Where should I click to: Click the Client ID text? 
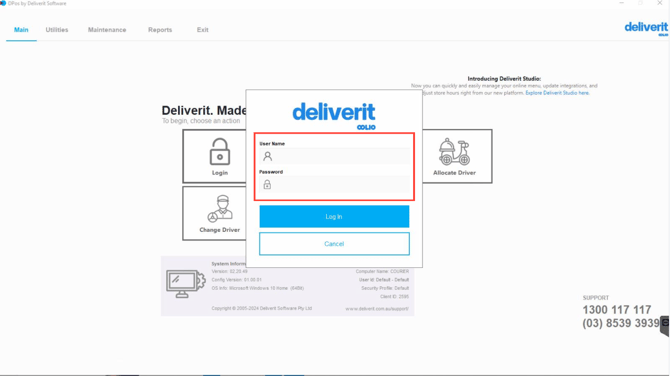point(394,297)
